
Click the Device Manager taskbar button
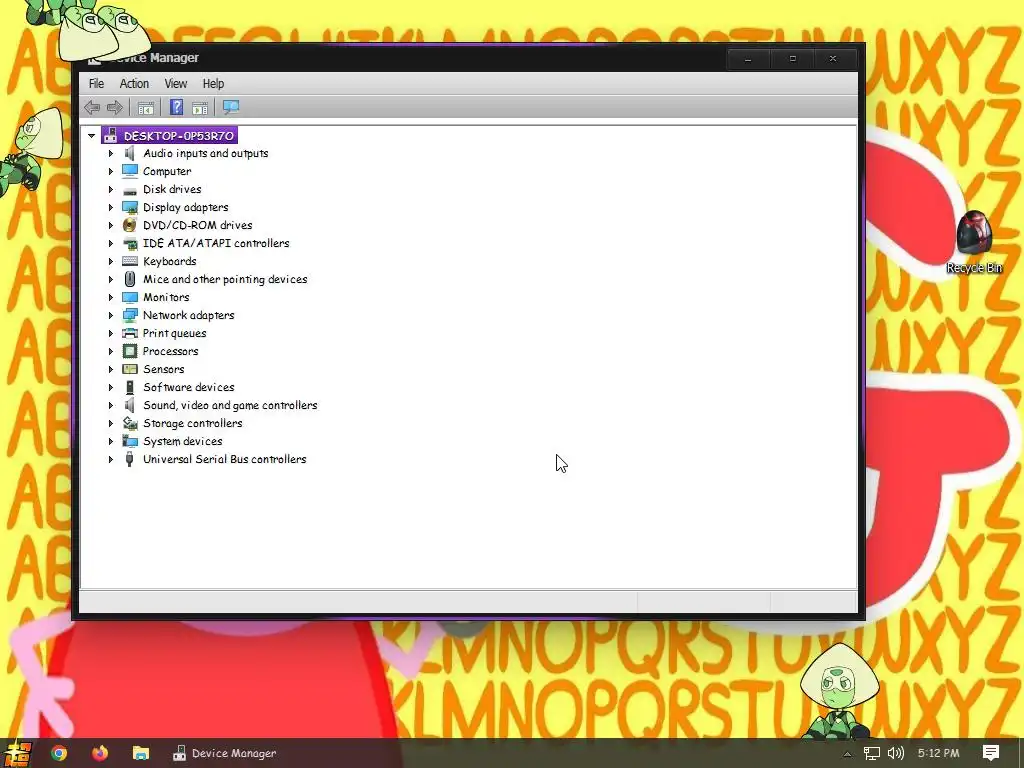pyautogui.click(x=225, y=753)
